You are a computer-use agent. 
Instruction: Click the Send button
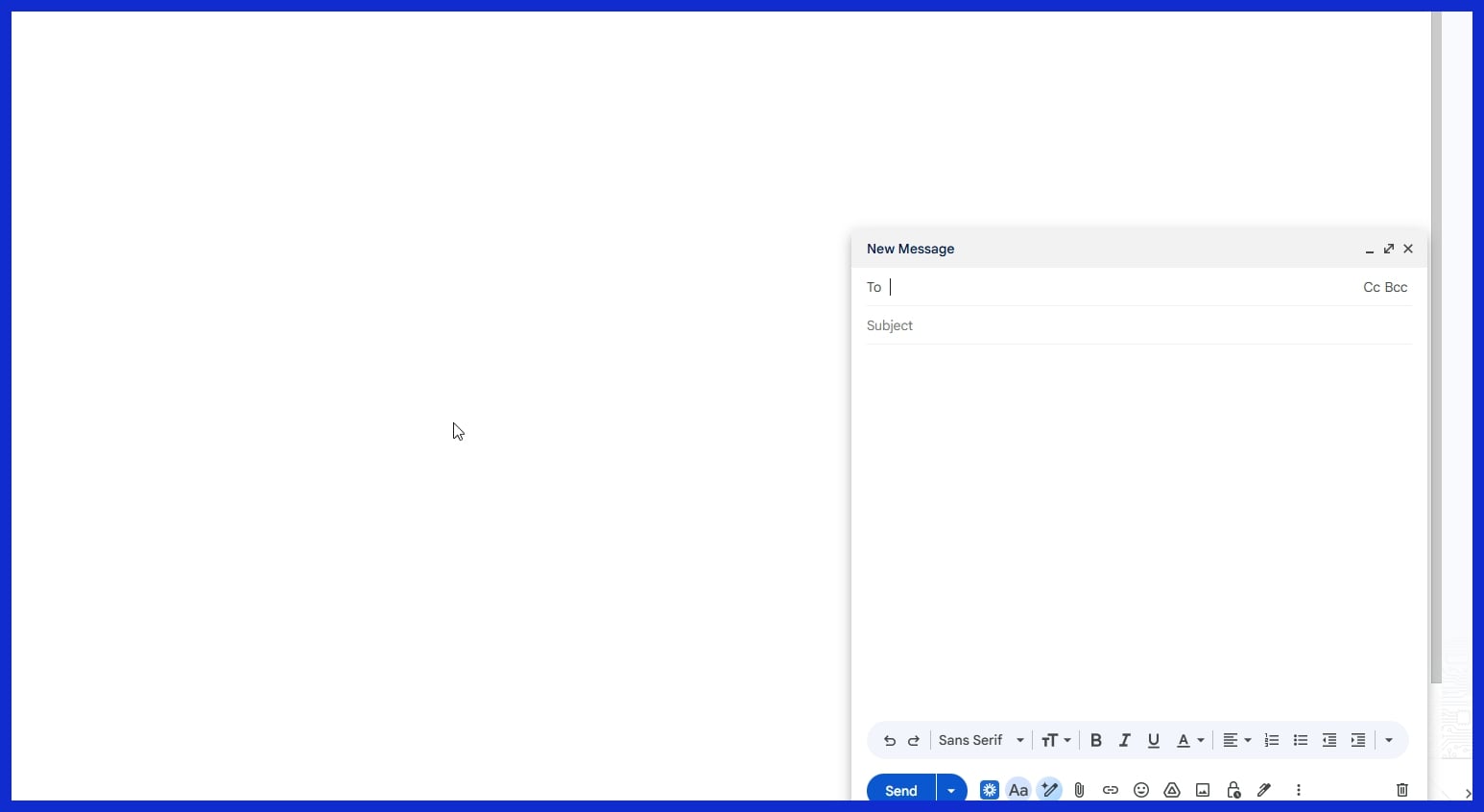900,790
